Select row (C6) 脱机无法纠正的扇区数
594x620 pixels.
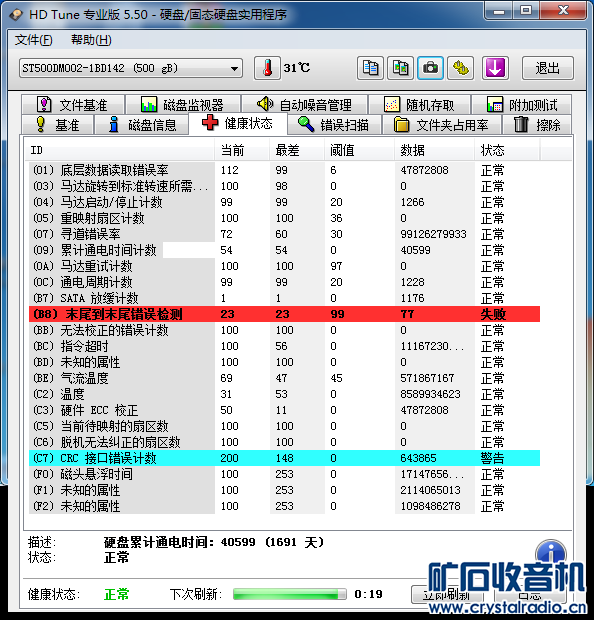(x=284, y=442)
